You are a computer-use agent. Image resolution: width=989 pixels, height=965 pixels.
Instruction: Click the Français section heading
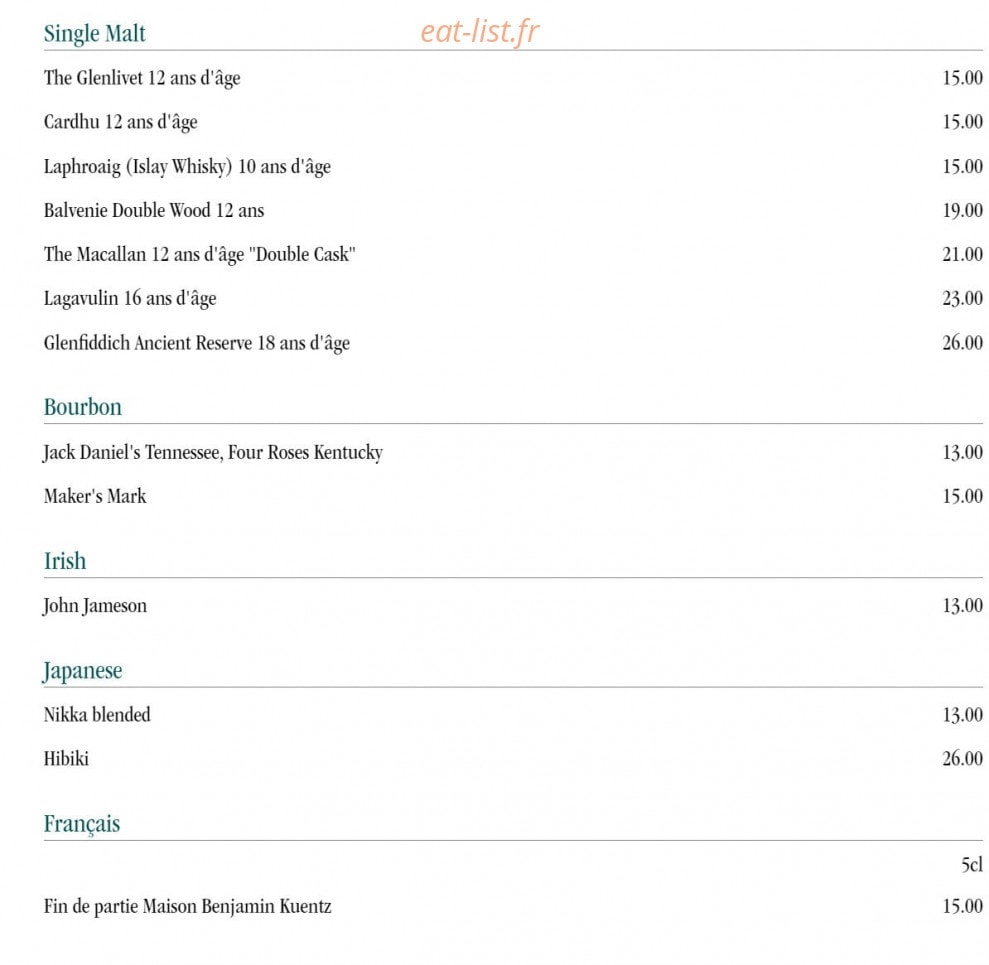(x=82, y=824)
